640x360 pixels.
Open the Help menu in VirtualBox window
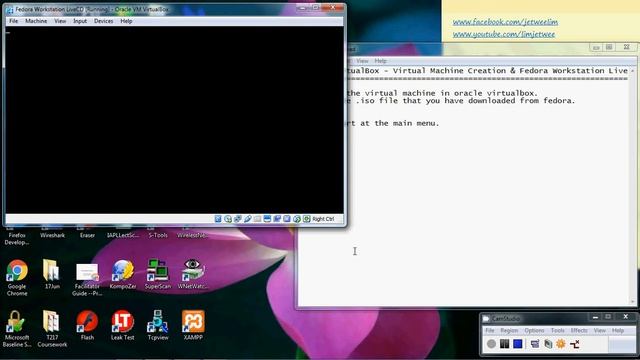click(126, 21)
